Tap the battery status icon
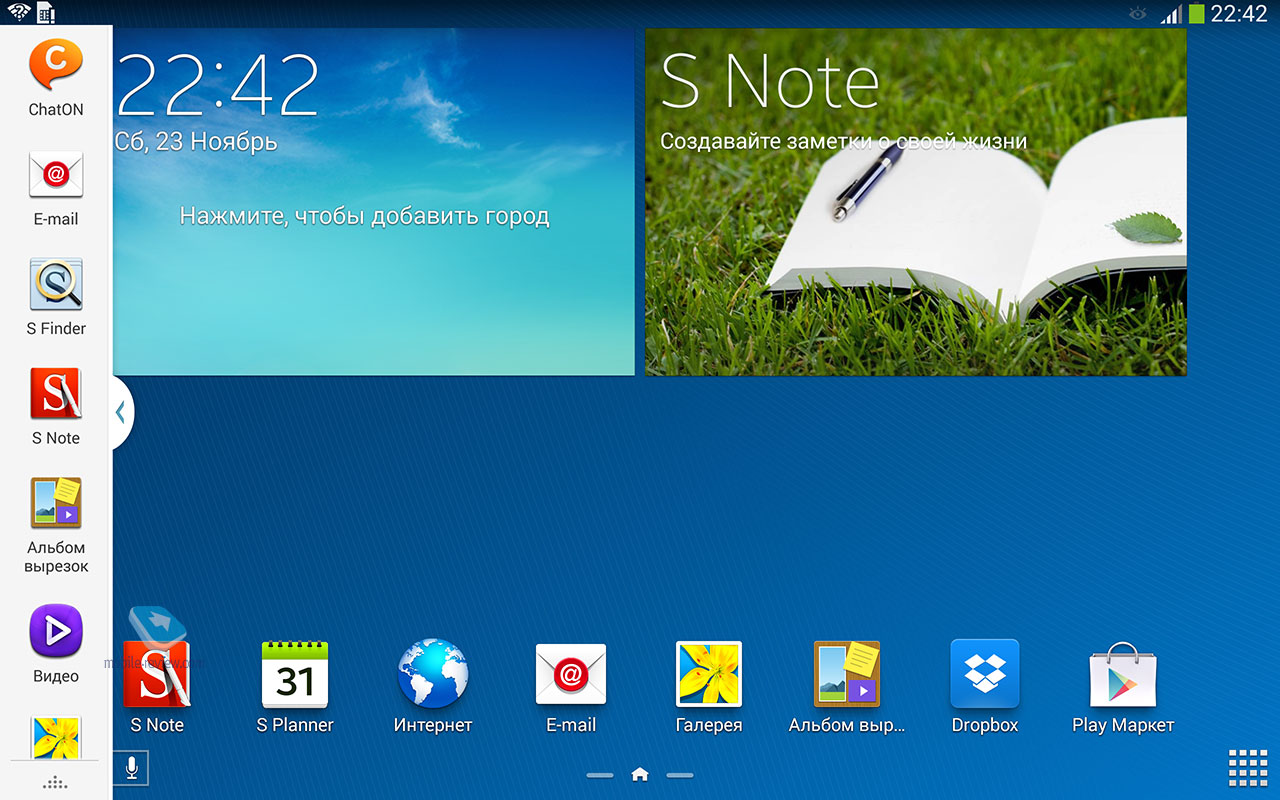The height and width of the screenshot is (800, 1280). (1196, 13)
